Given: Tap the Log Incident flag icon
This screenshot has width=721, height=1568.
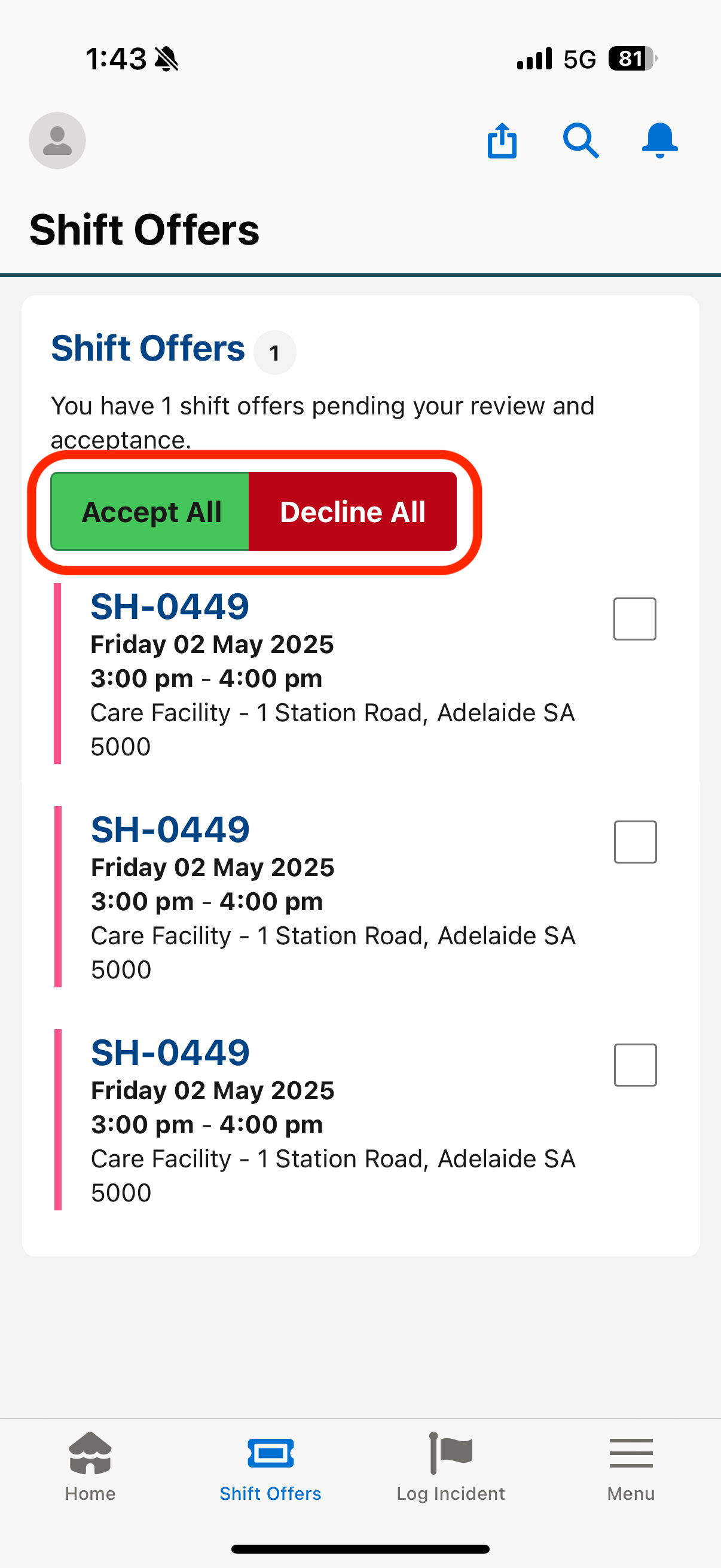Looking at the screenshot, I should 451,1453.
